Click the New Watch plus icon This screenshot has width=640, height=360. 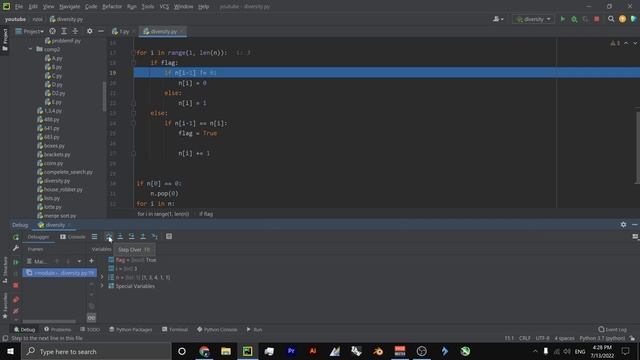91,261
